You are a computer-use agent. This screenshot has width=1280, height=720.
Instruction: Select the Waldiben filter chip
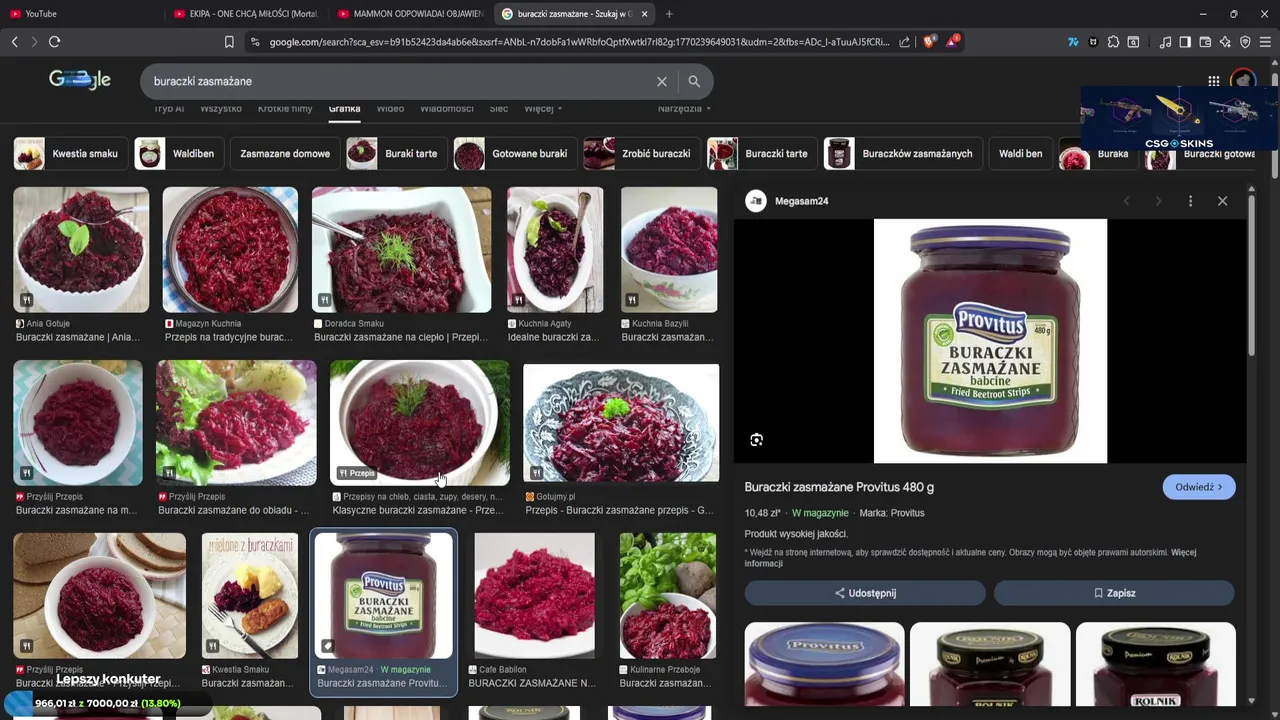[179, 154]
